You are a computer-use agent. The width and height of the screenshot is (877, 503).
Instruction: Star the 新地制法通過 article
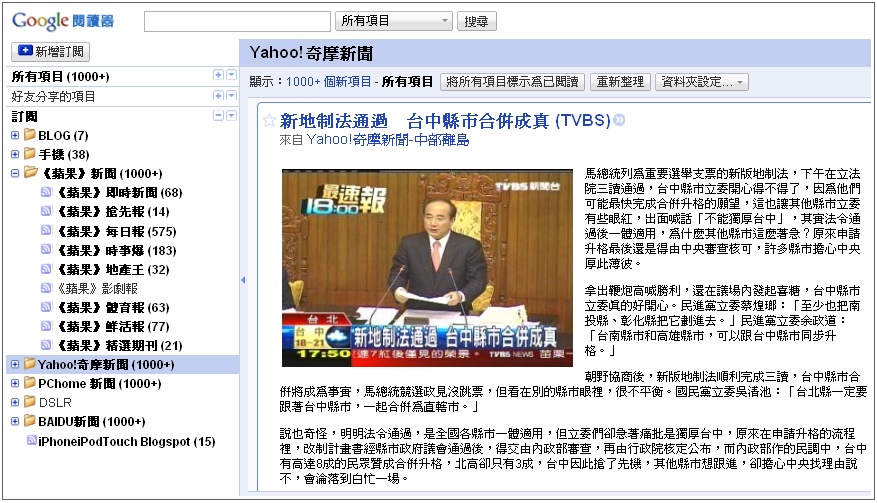coord(269,120)
